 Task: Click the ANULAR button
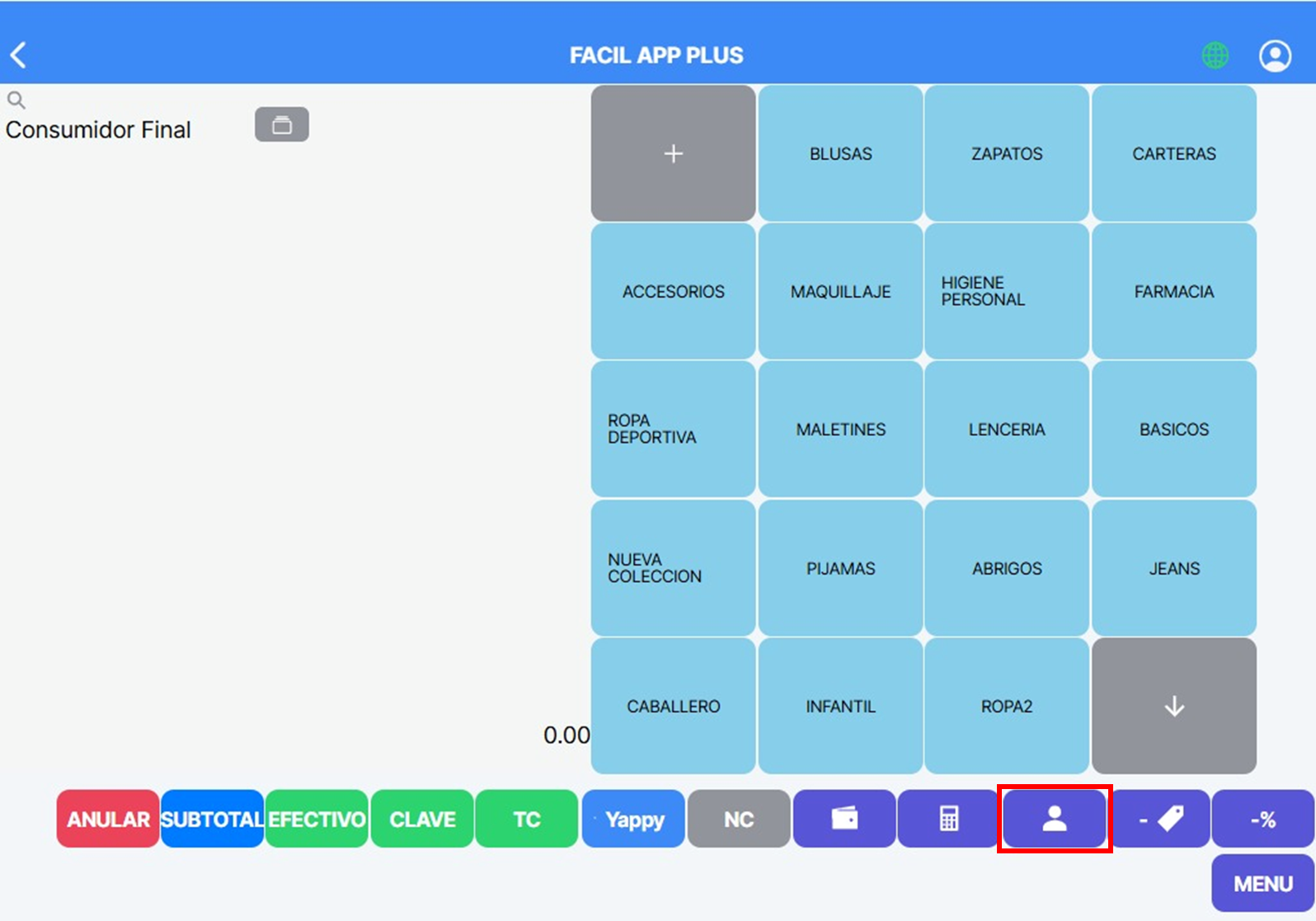[108, 819]
